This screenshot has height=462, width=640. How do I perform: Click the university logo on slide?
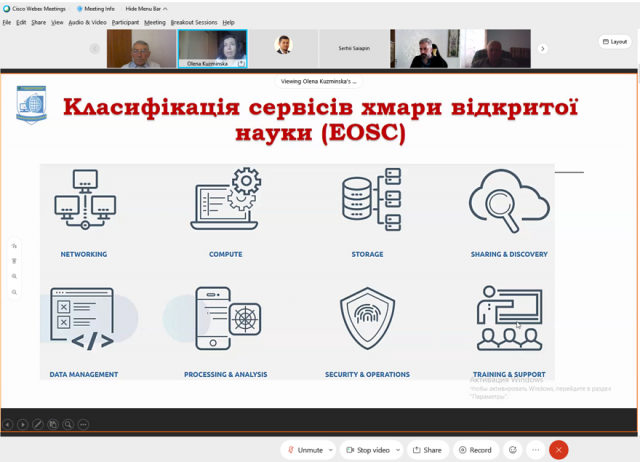pyautogui.click(x=31, y=104)
